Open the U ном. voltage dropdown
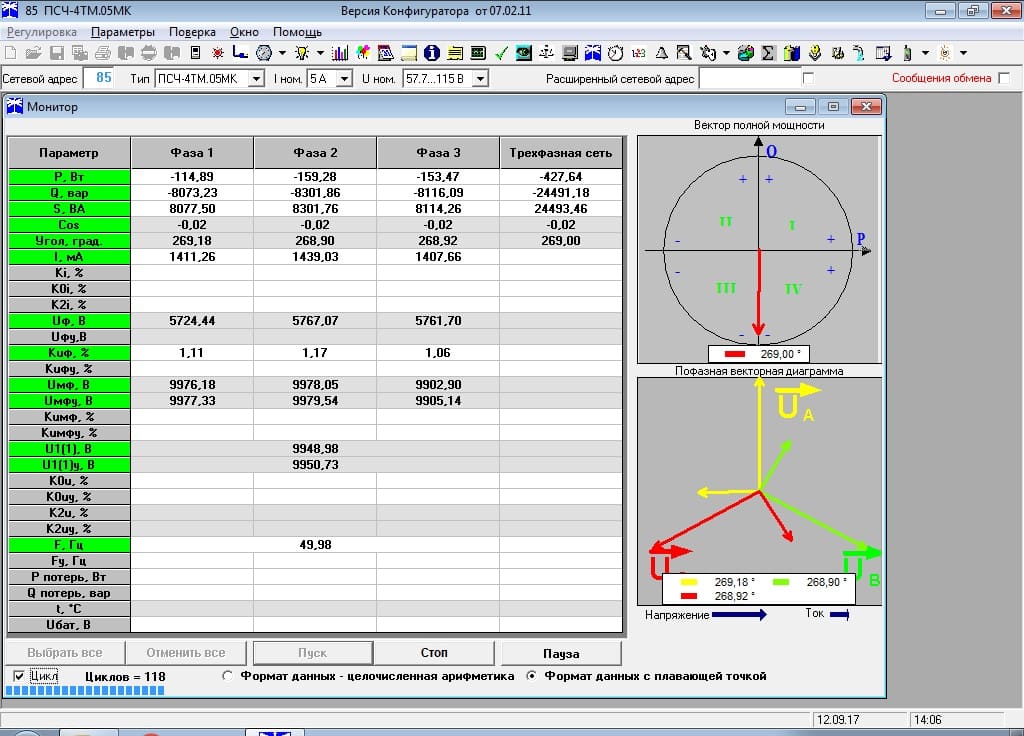The image size is (1024, 736). (479, 78)
